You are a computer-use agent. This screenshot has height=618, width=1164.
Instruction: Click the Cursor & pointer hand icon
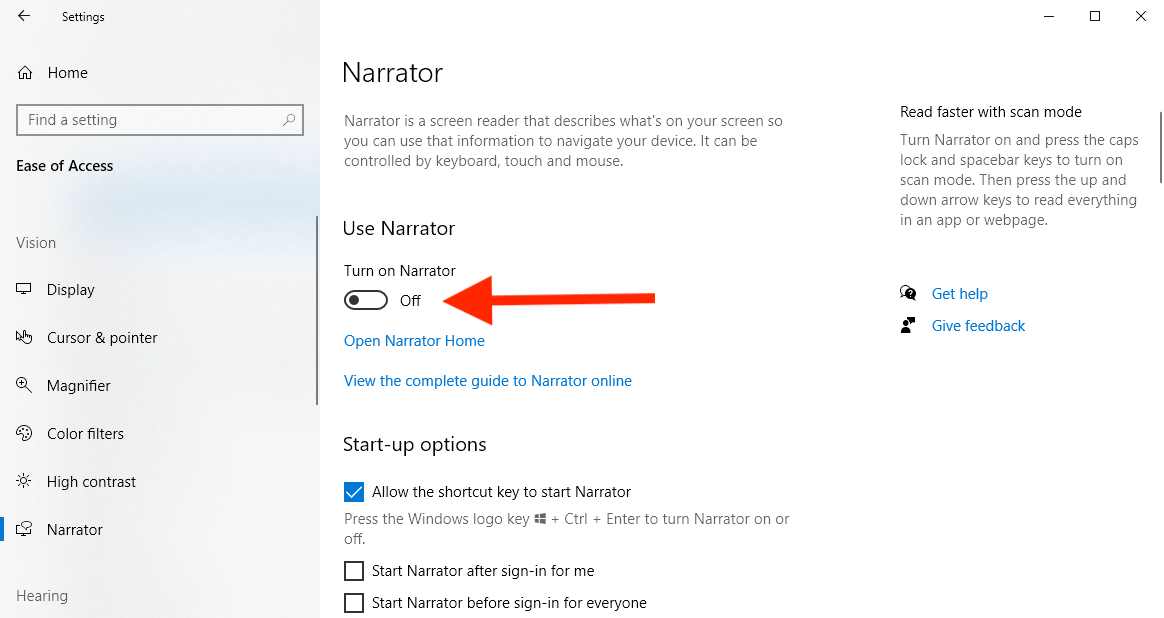click(x=24, y=337)
